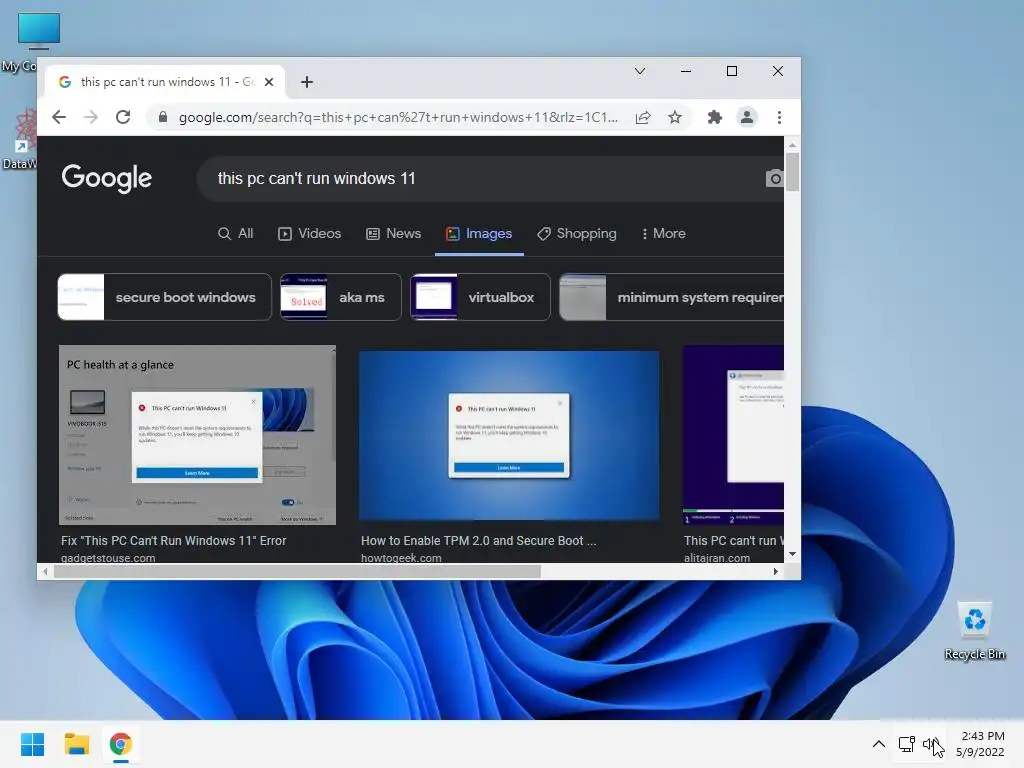Filter by 'secure boot windows' chip
This screenshot has height=768, width=1024.
tap(165, 297)
